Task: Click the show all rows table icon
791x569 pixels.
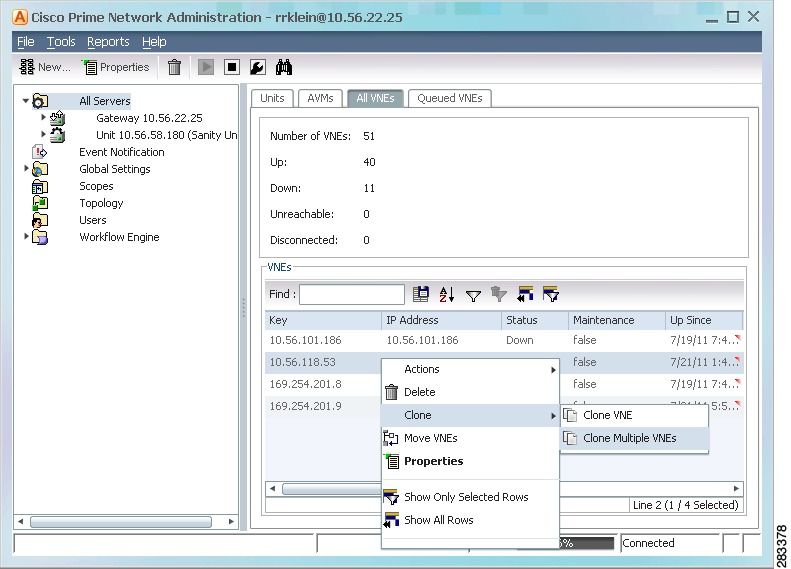Action: click(525, 294)
